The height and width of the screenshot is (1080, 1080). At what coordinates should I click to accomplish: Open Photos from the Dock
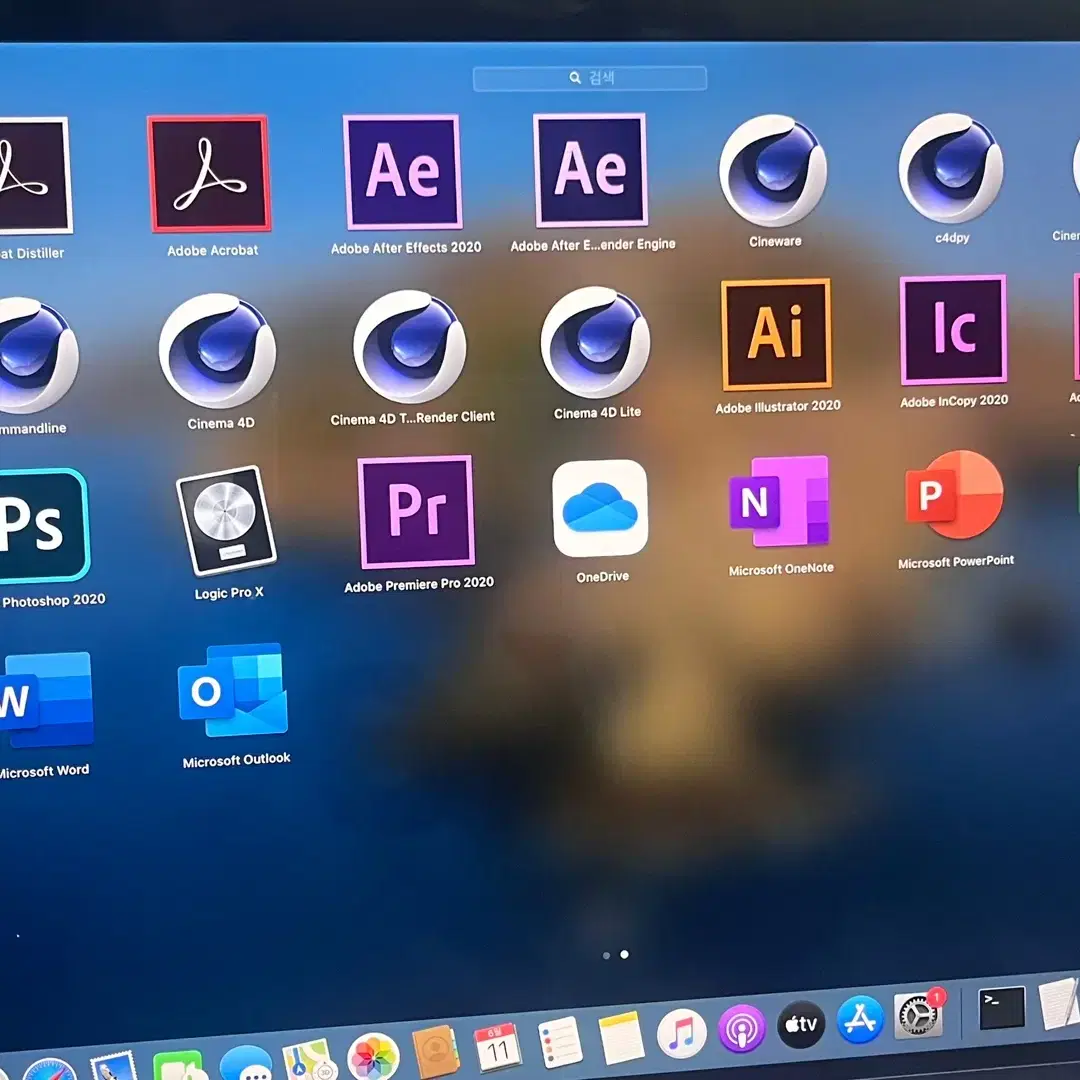point(373,1057)
